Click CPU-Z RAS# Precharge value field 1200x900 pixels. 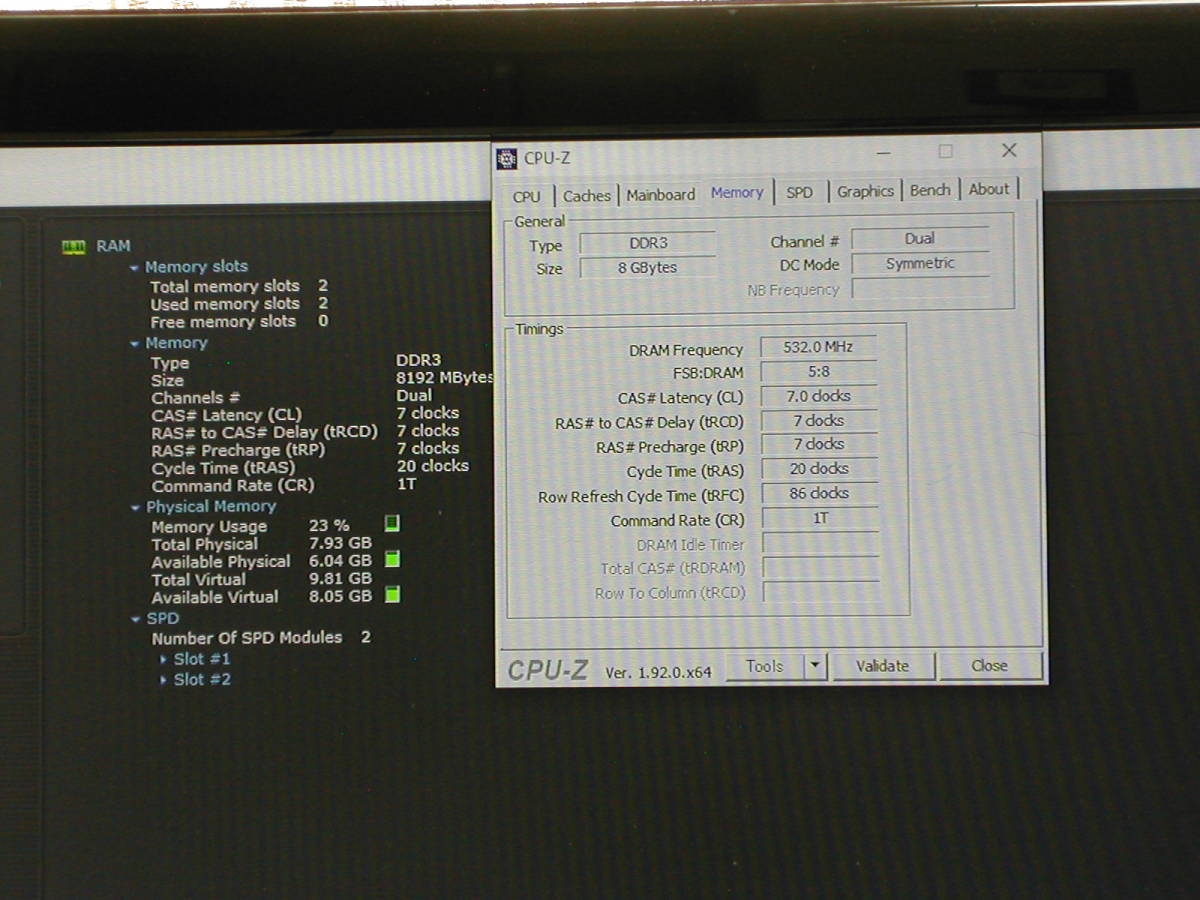tap(818, 444)
